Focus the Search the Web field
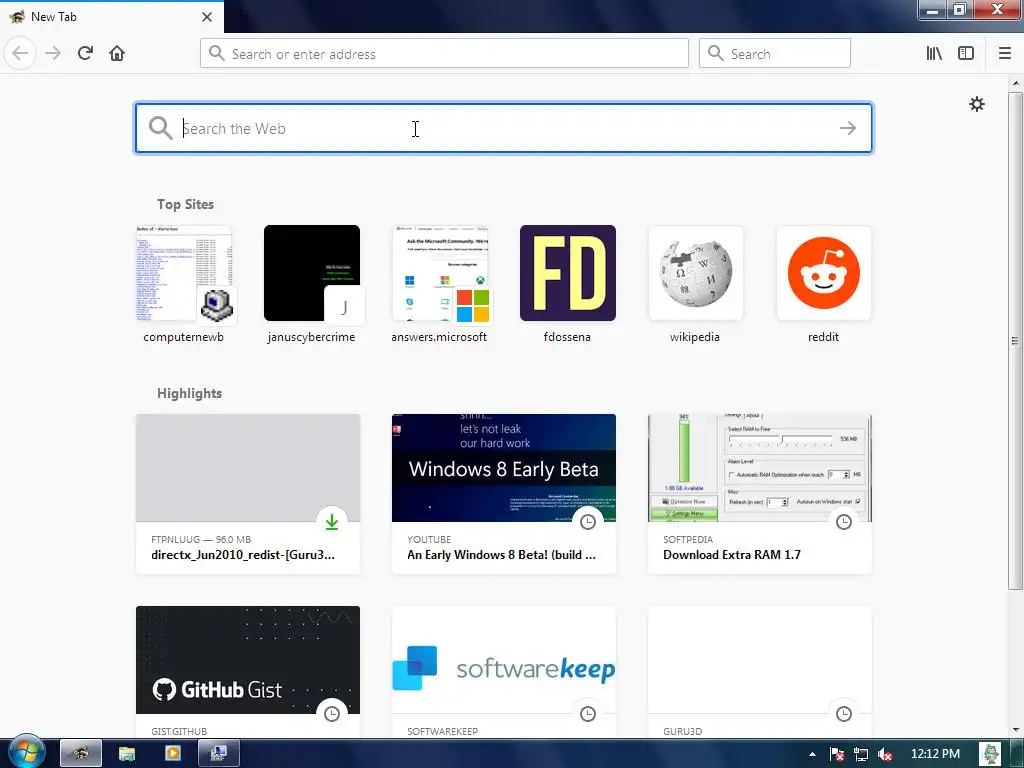 (504, 128)
